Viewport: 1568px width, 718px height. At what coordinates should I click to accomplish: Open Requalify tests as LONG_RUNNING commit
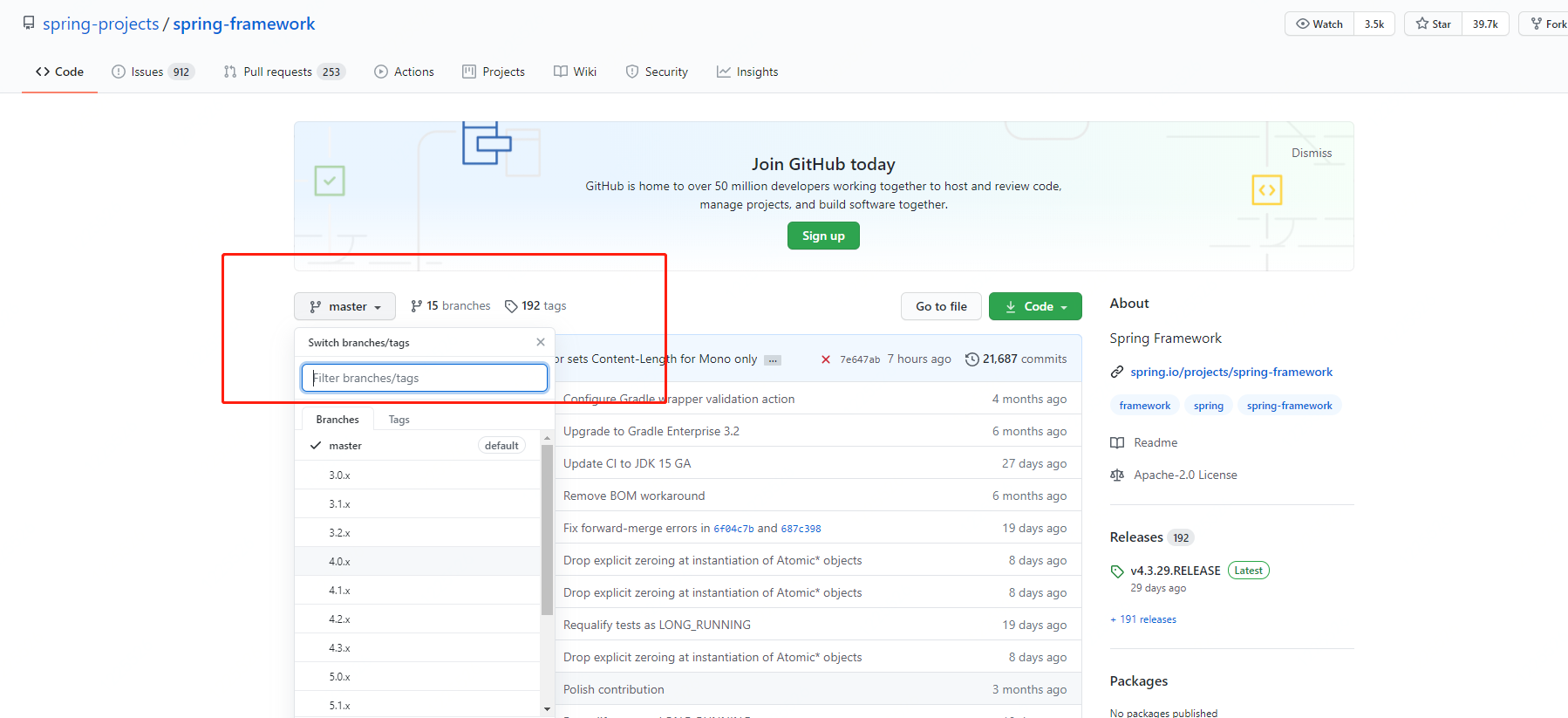tap(657, 625)
